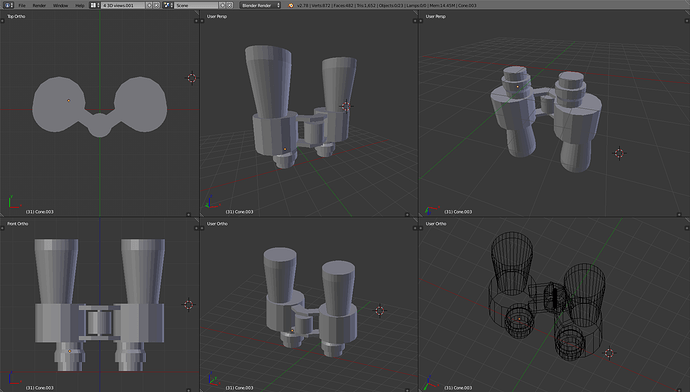Open the Render menu

[39, 5]
